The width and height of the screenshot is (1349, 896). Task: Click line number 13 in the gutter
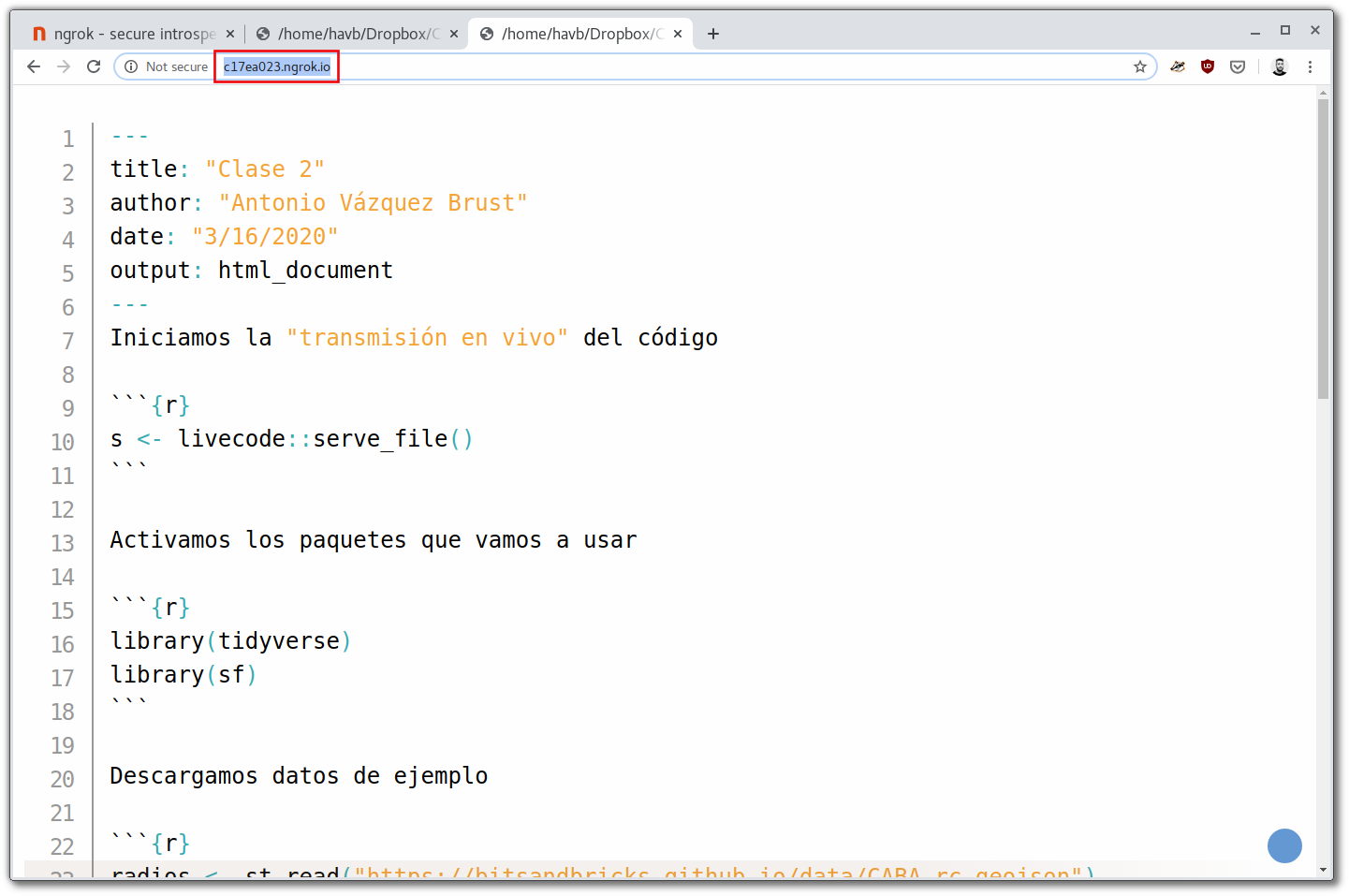coord(63,544)
